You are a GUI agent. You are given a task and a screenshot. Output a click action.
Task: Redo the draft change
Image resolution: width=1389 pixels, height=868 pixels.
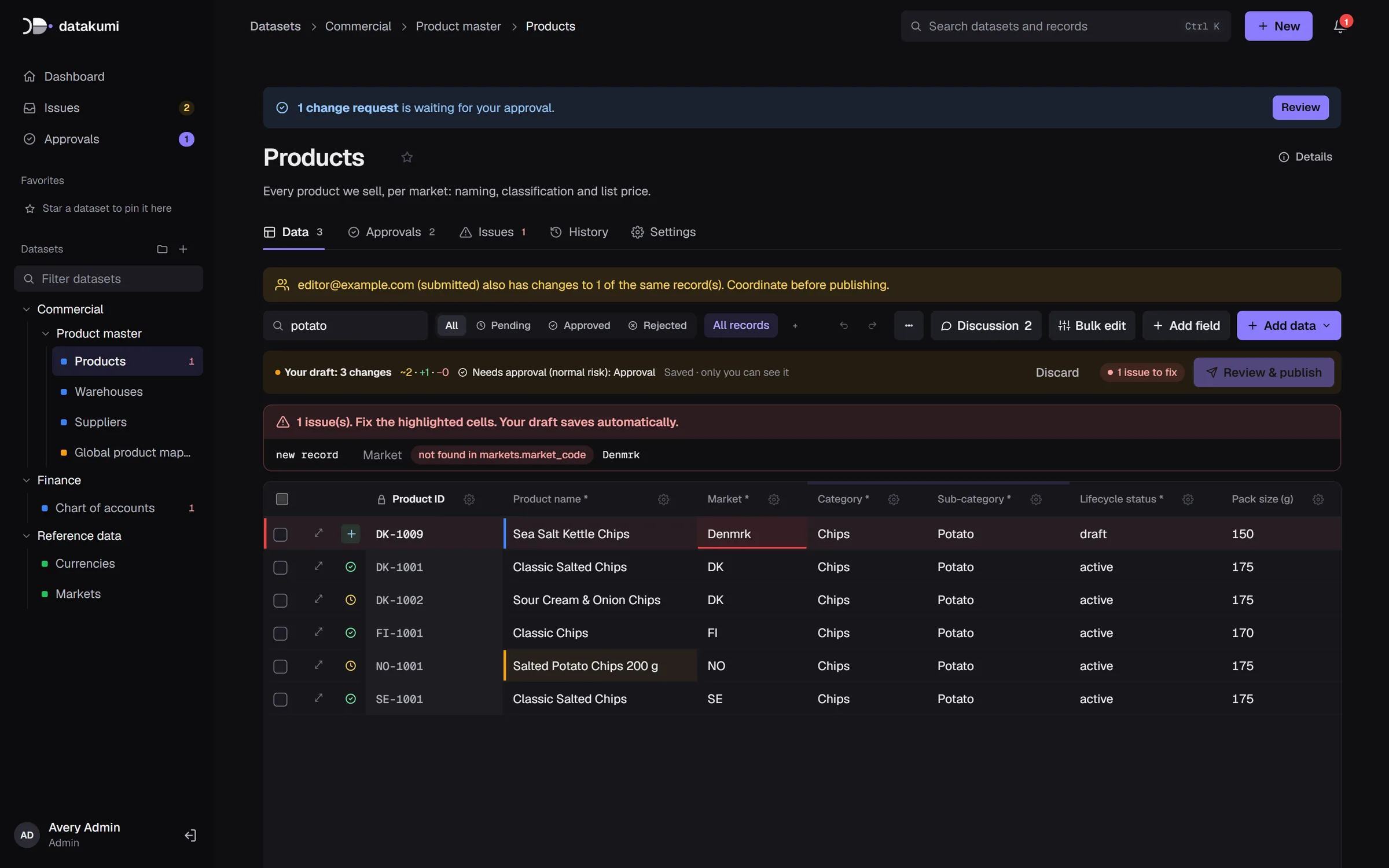[872, 326]
